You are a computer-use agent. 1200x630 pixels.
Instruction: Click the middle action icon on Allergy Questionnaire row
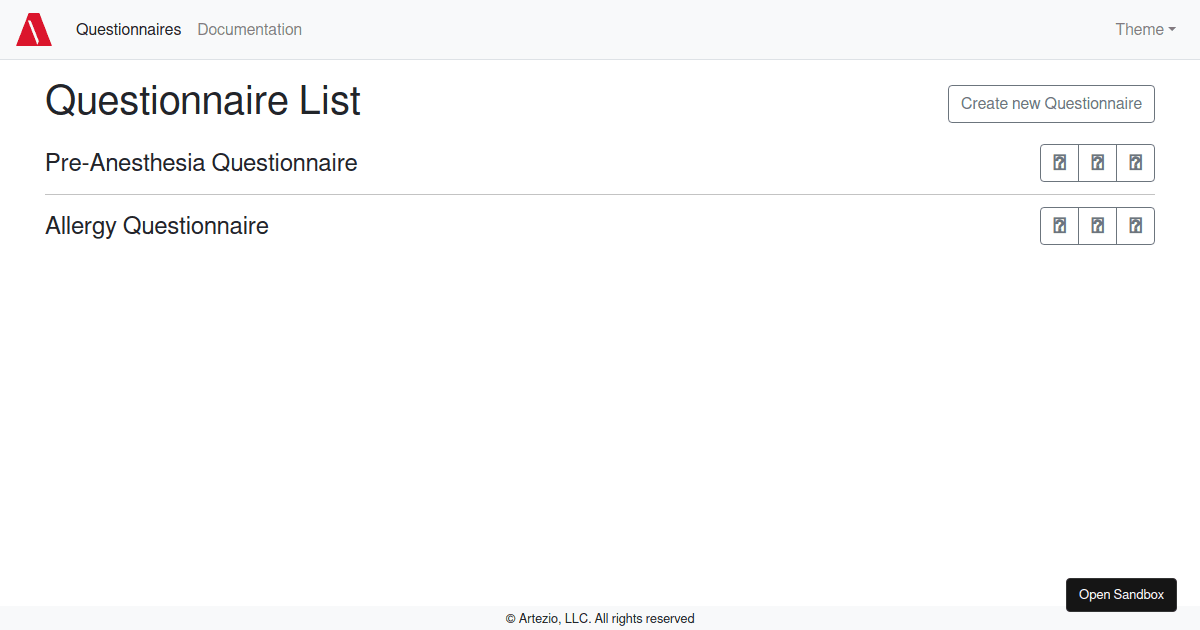1097,225
